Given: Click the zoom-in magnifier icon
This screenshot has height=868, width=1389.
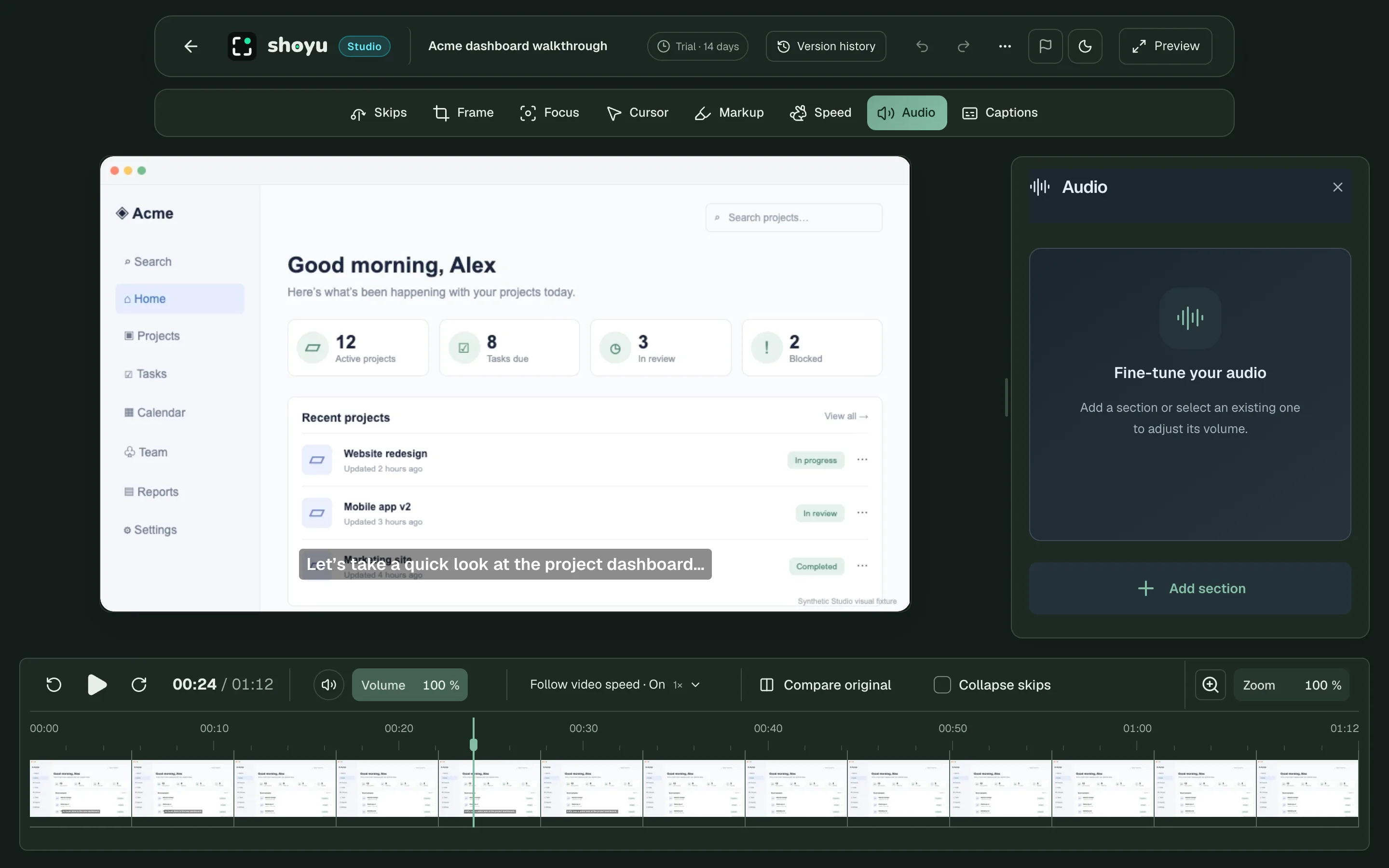Looking at the screenshot, I should [1210, 684].
